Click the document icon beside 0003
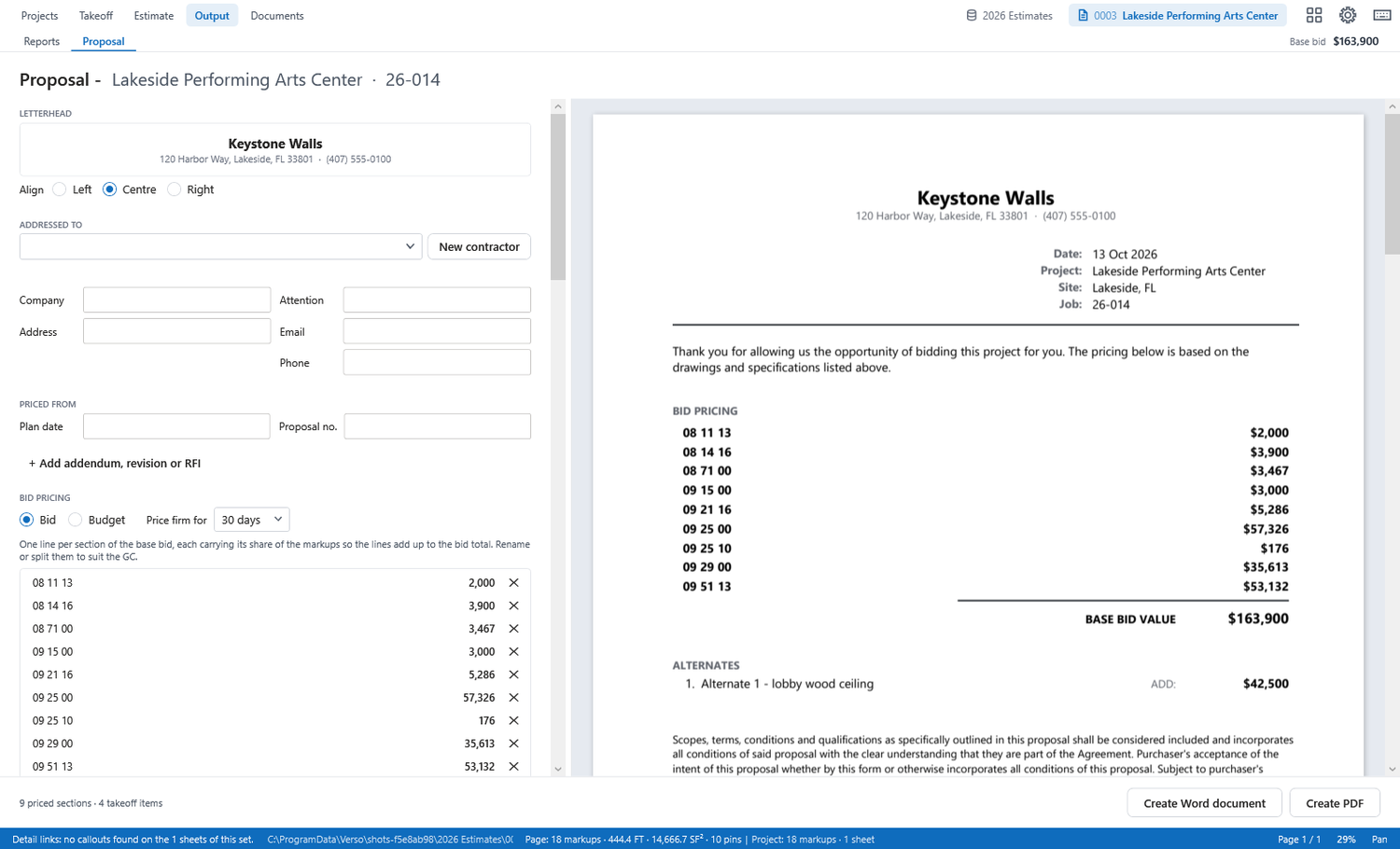1400x849 pixels. pyautogui.click(x=1083, y=16)
